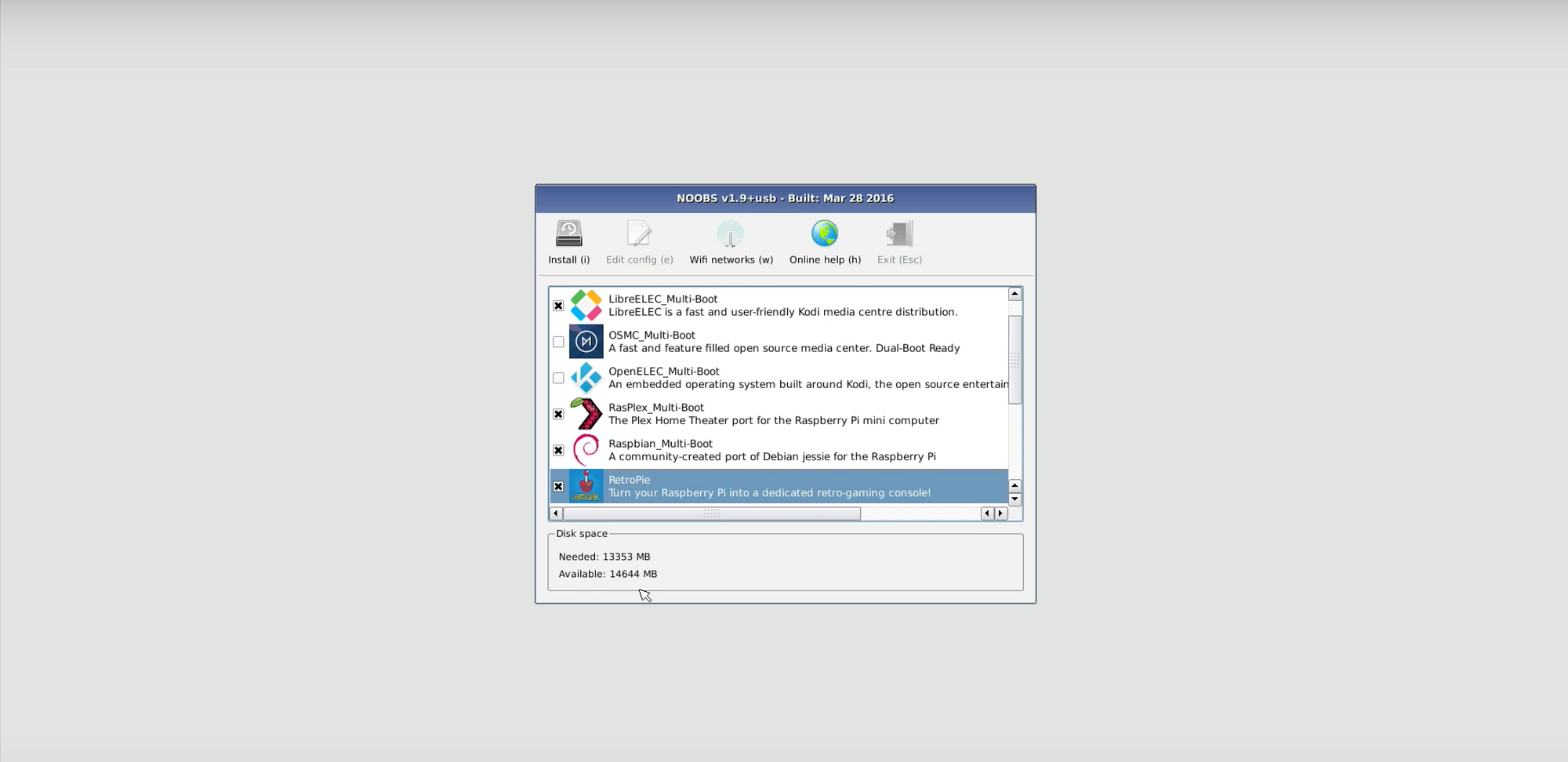Click the greyed-out Edit config (e) button
This screenshot has height=762, width=1568.
point(639,242)
